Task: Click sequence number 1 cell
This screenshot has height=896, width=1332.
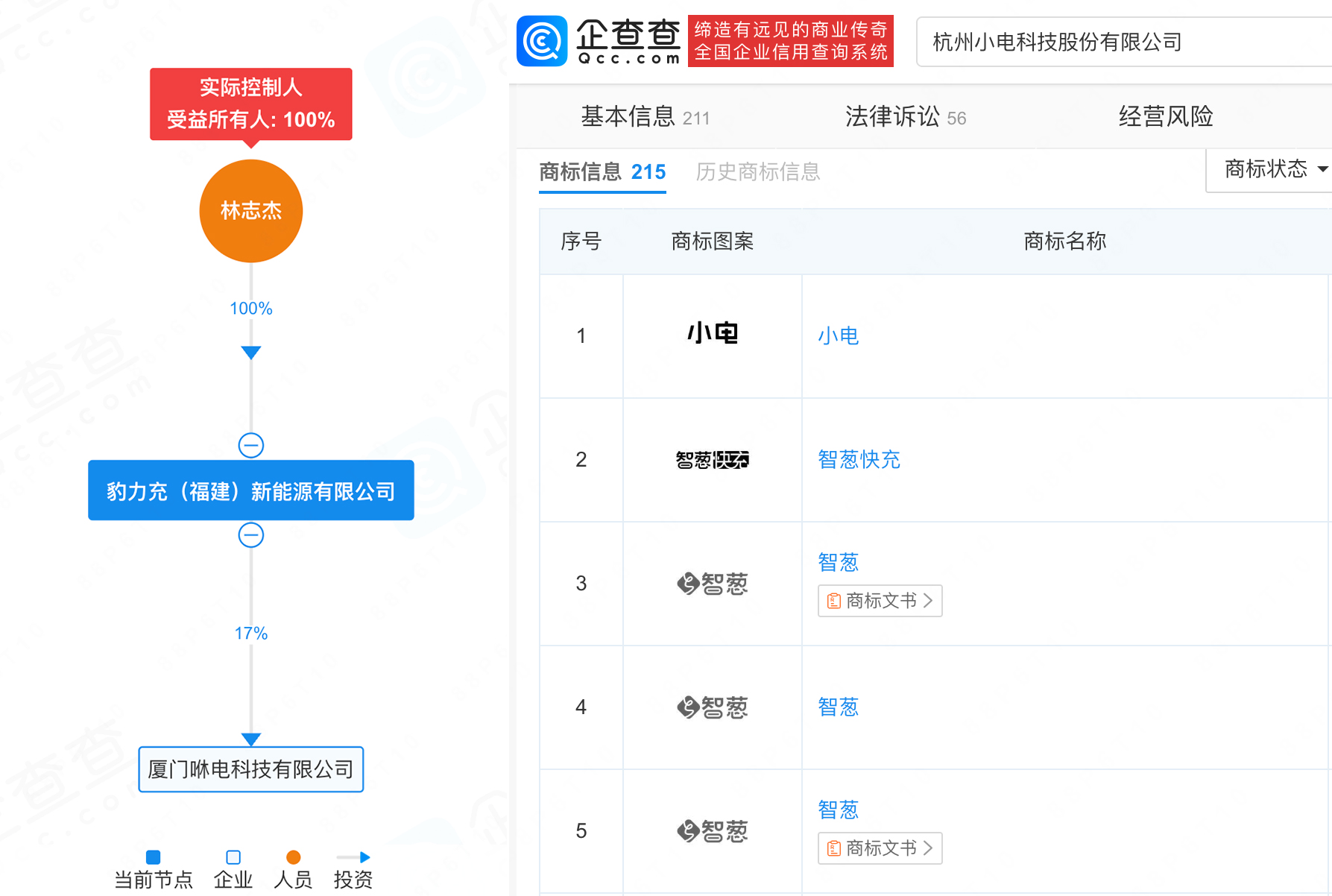Action: (581, 336)
